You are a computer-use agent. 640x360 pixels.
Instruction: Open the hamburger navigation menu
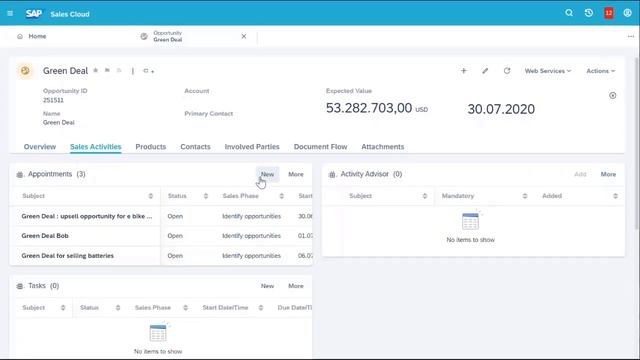(10, 13)
